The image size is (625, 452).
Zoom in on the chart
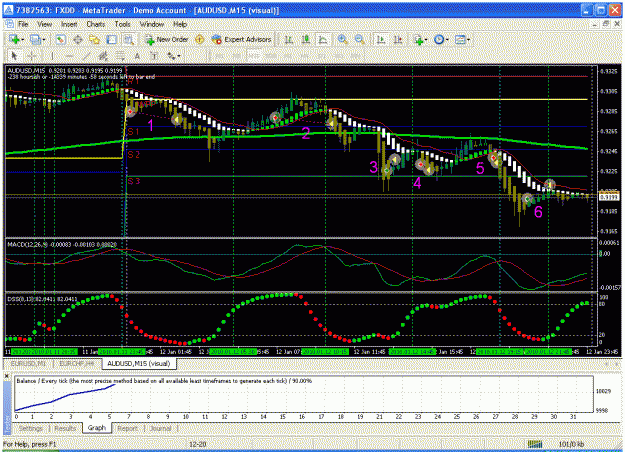(342, 39)
